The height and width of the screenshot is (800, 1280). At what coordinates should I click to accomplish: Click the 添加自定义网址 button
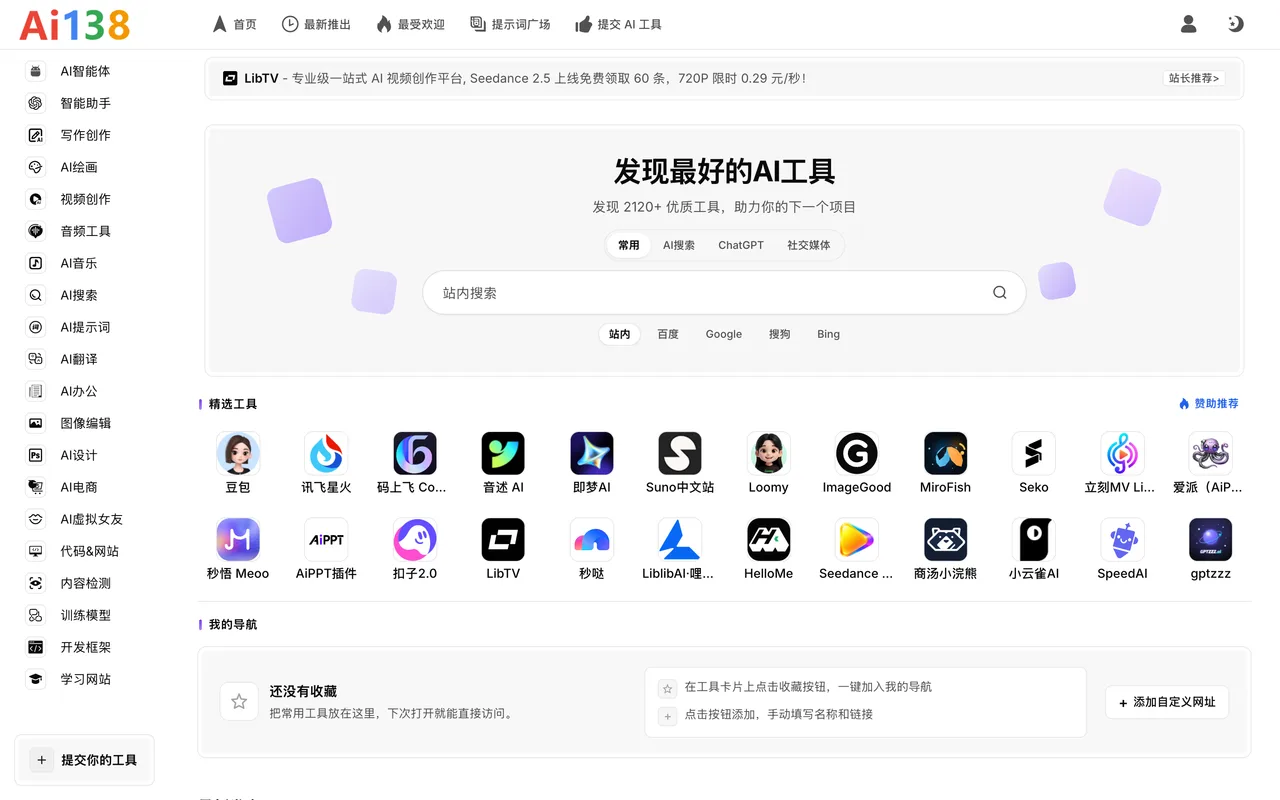[1167, 702]
